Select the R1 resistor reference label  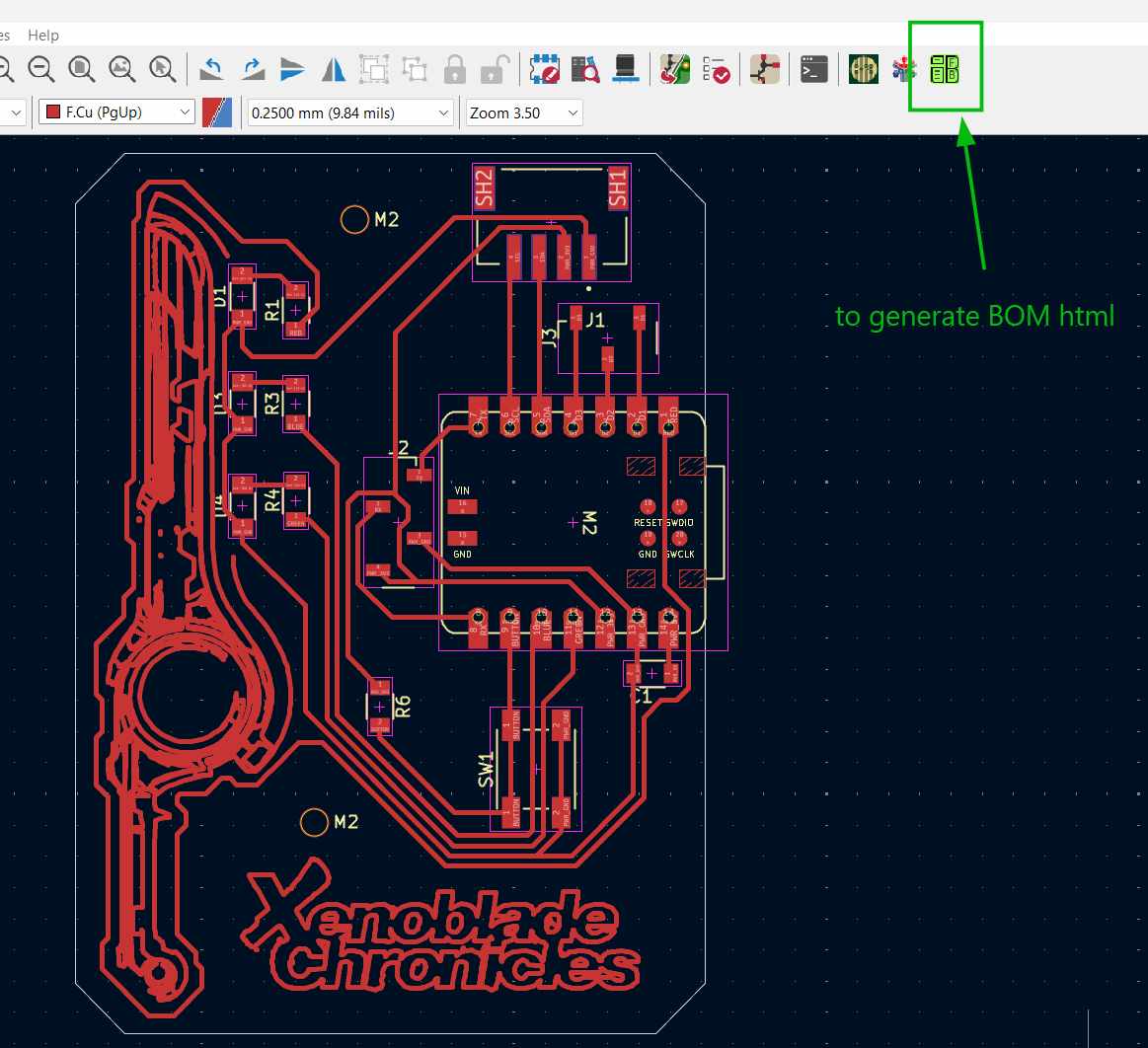pyautogui.click(x=271, y=310)
